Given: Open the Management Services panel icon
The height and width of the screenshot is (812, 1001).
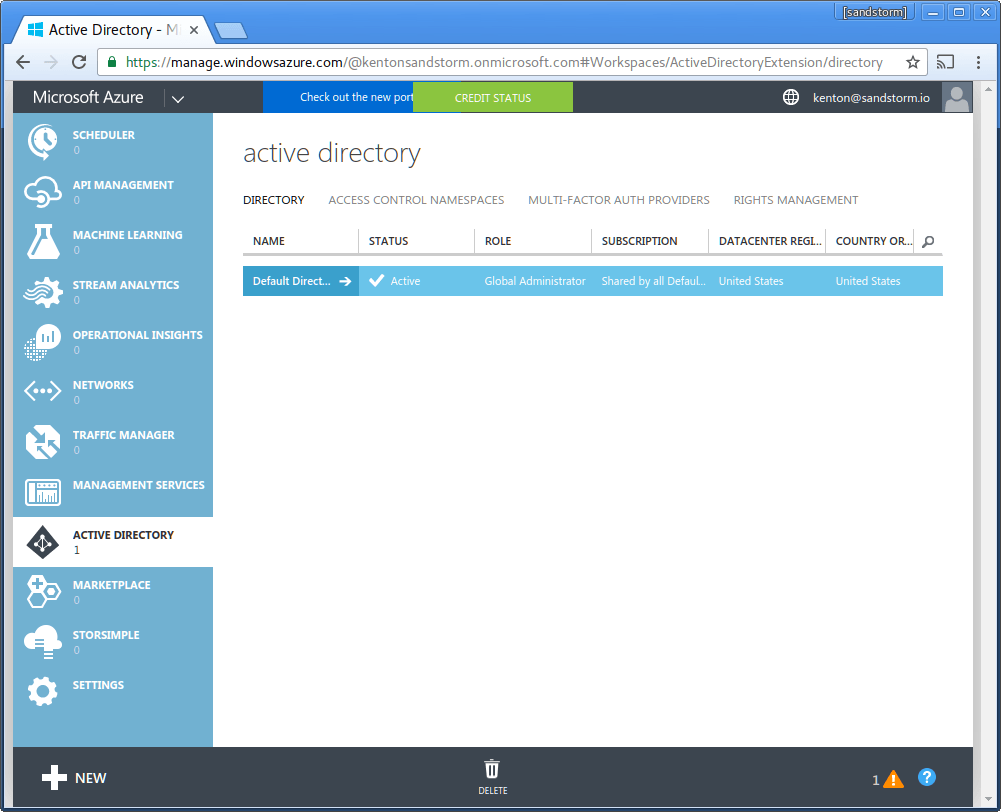Looking at the screenshot, I should [43, 492].
